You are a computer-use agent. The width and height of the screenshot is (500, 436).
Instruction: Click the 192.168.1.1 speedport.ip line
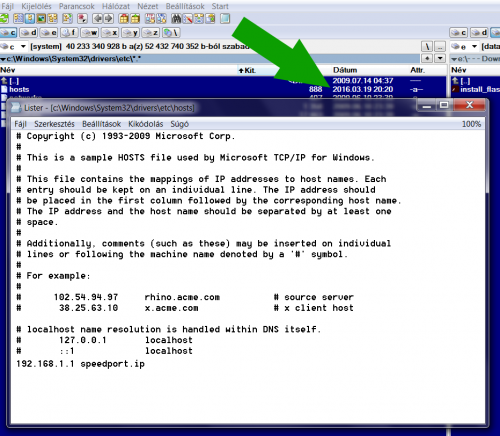(80, 364)
